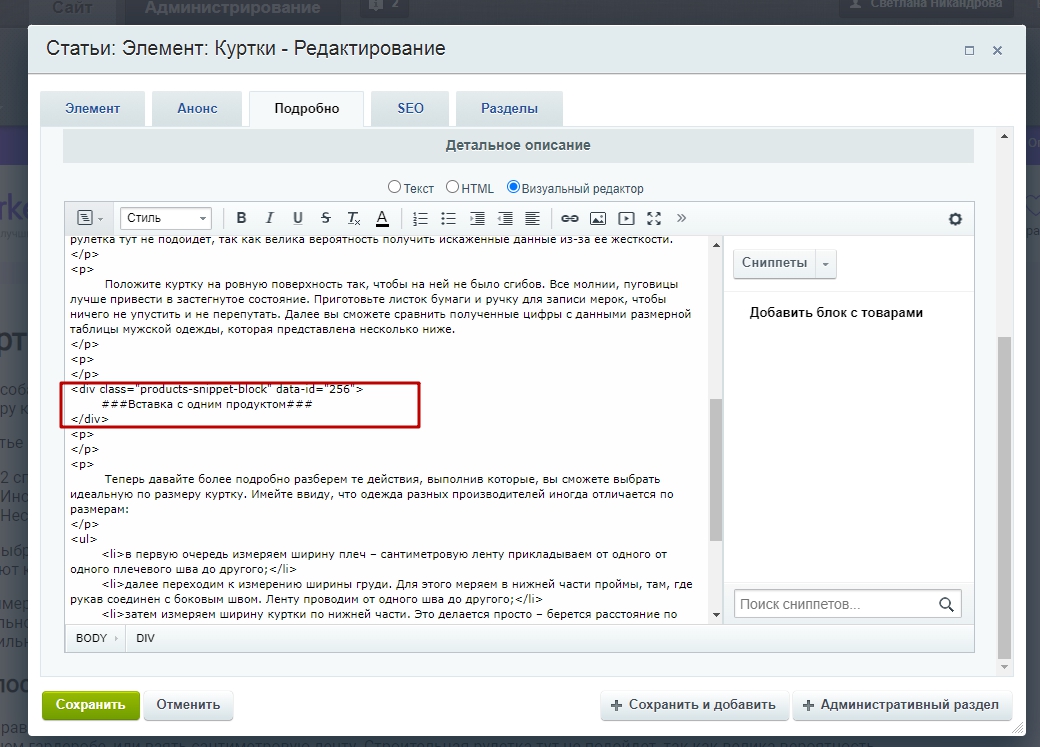The width and height of the screenshot is (1040, 747).
Task: Click the dialog's outer scrollbar thumb
Action: coord(1004,498)
